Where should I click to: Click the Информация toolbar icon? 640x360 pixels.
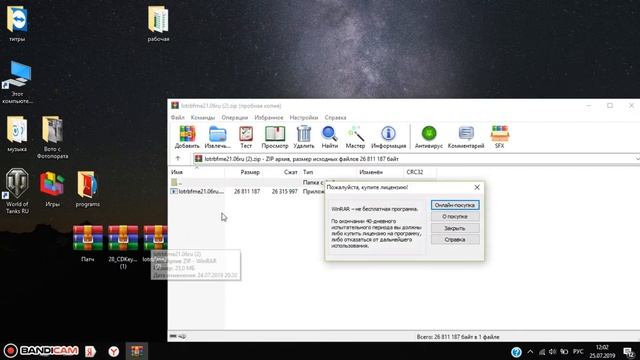point(388,137)
